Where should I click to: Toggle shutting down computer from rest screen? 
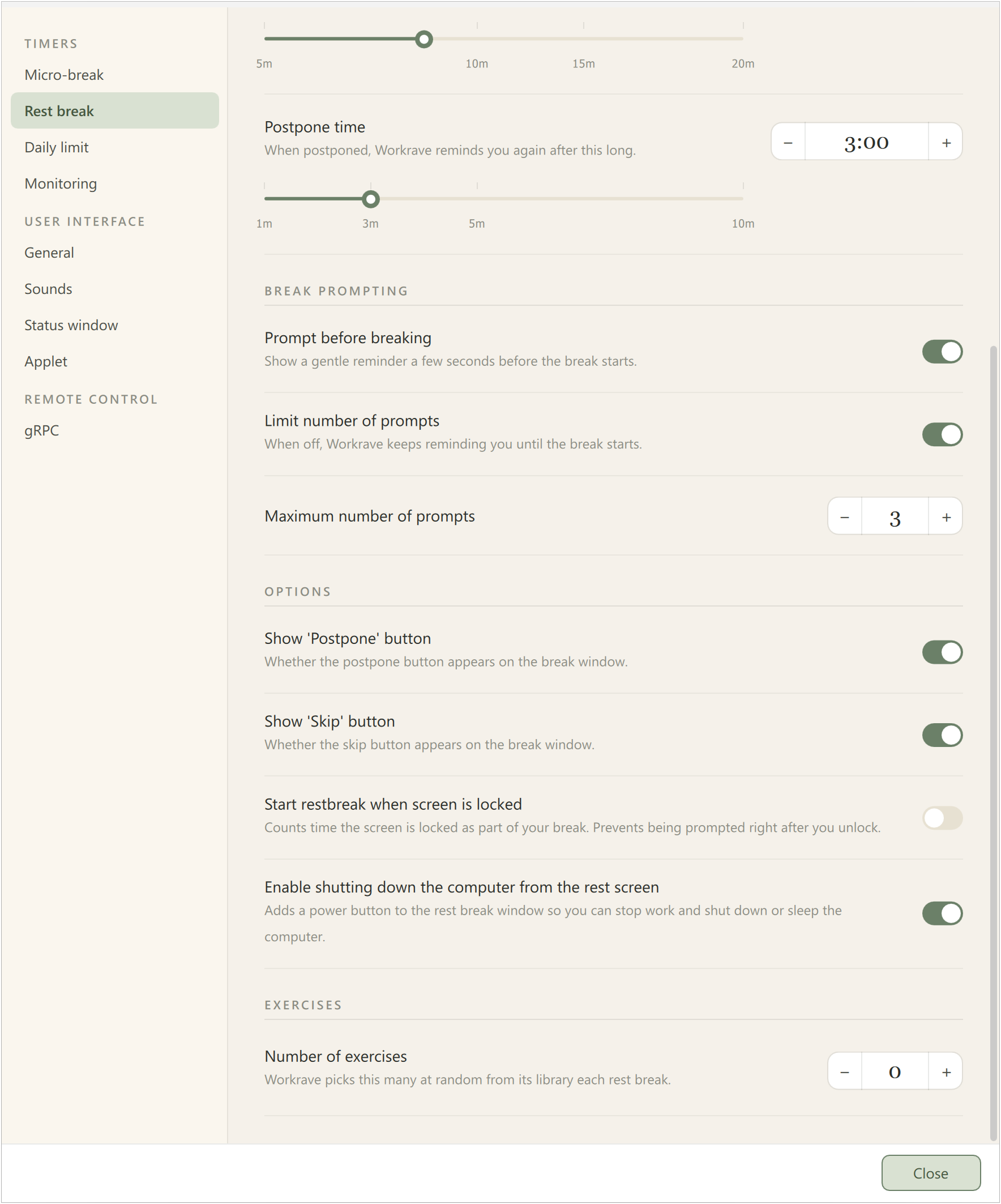[942, 913]
